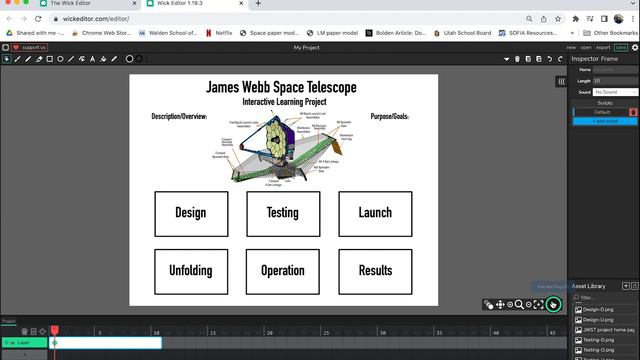
Task: Expand the canvas actions dropdown arrow
Action: [507, 59]
